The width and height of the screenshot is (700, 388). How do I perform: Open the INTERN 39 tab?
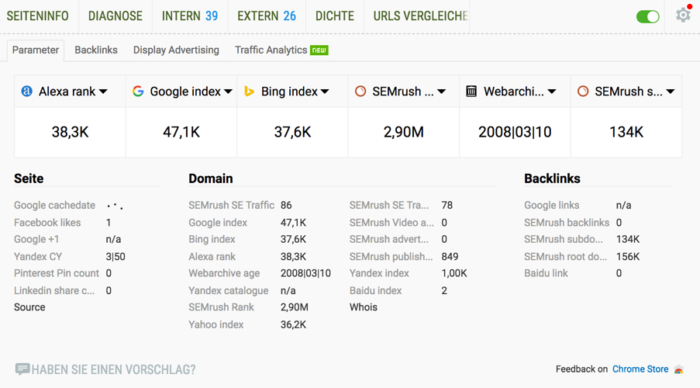click(190, 16)
